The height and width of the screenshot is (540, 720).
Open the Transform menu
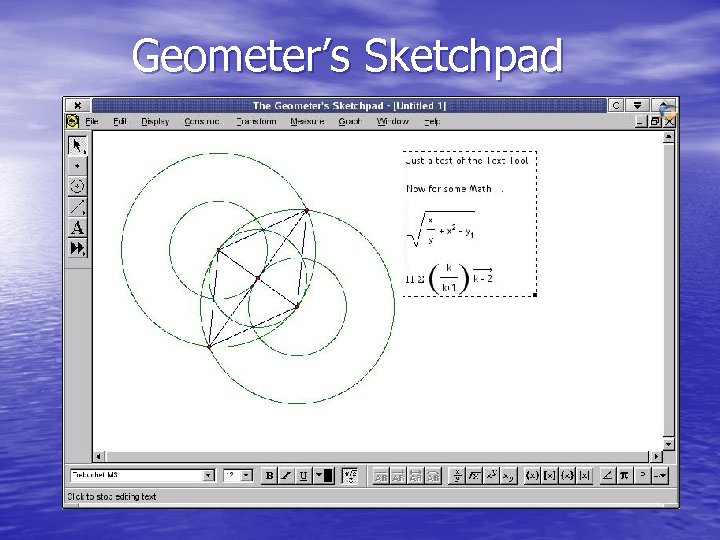[x=256, y=121]
